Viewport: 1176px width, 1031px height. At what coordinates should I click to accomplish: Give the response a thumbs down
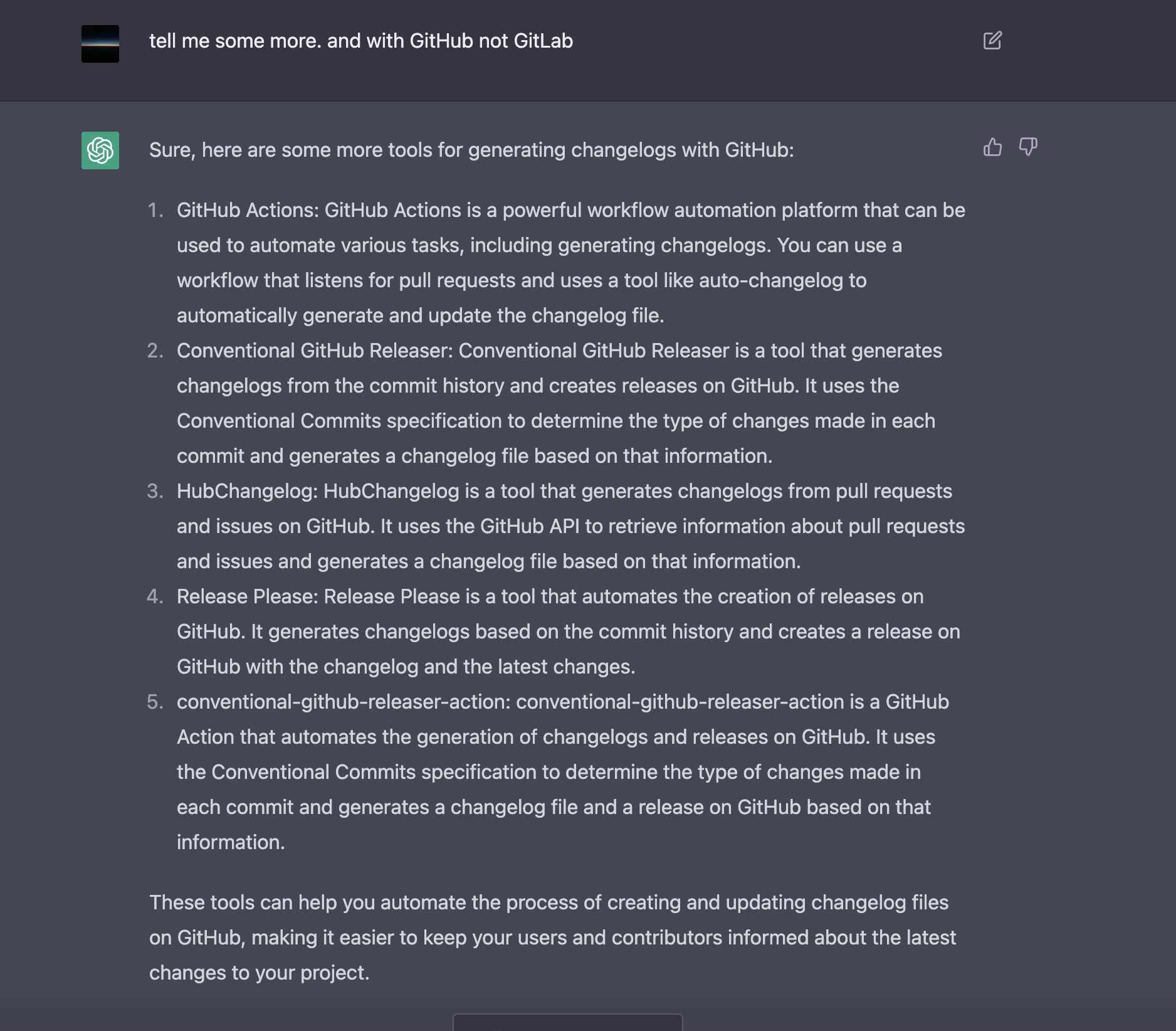point(1028,147)
